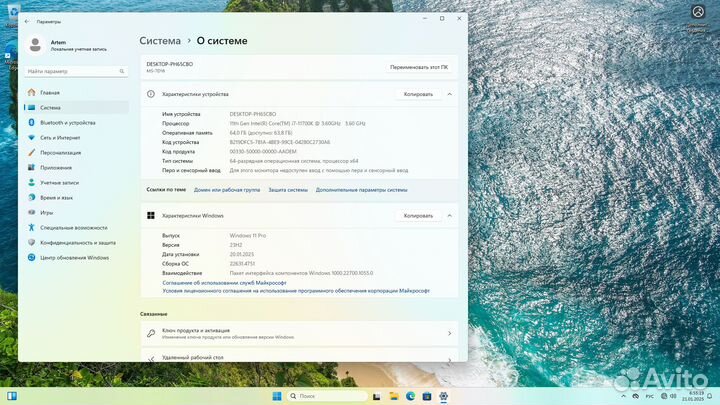Open the Учетные записи section via its icon

(31, 182)
